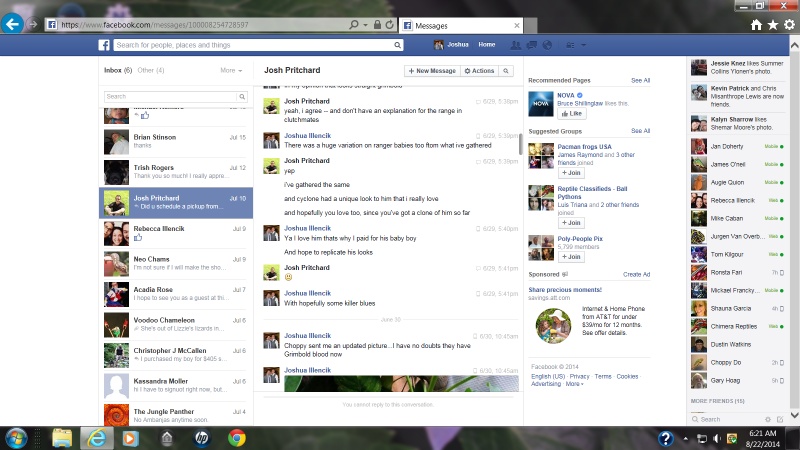Click the lock security icon in address bar
800x450 pixels.
pos(377,24)
